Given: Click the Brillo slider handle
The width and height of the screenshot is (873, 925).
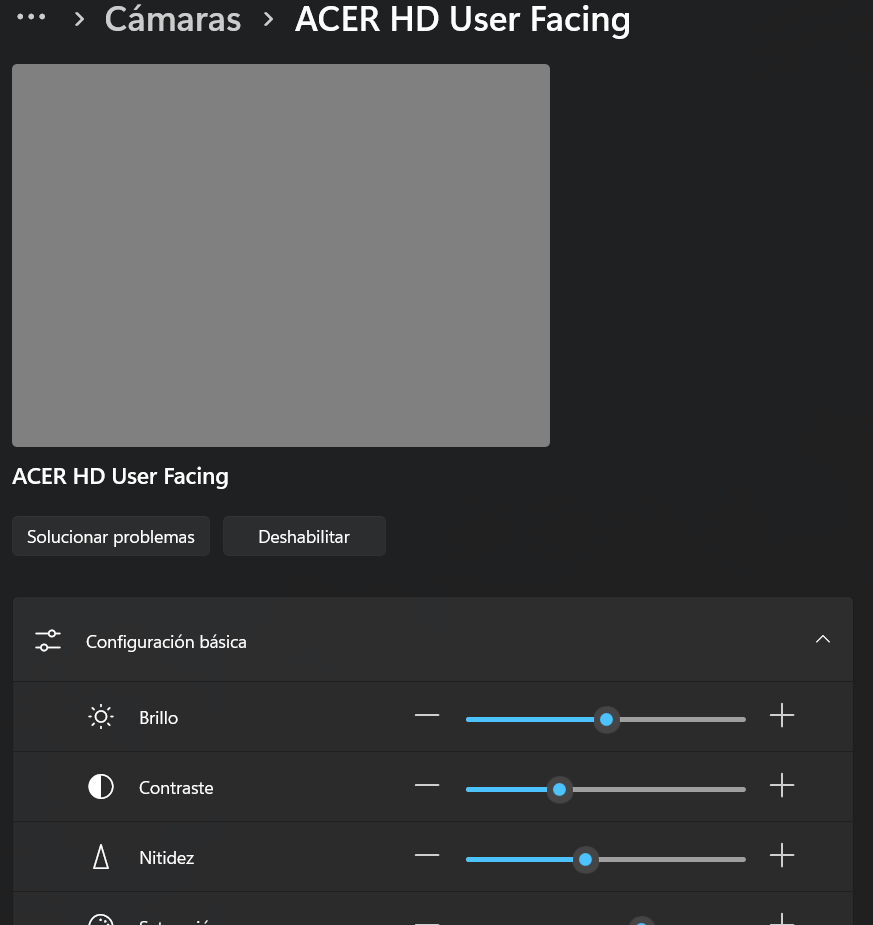Looking at the screenshot, I should [x=606, y=719].
